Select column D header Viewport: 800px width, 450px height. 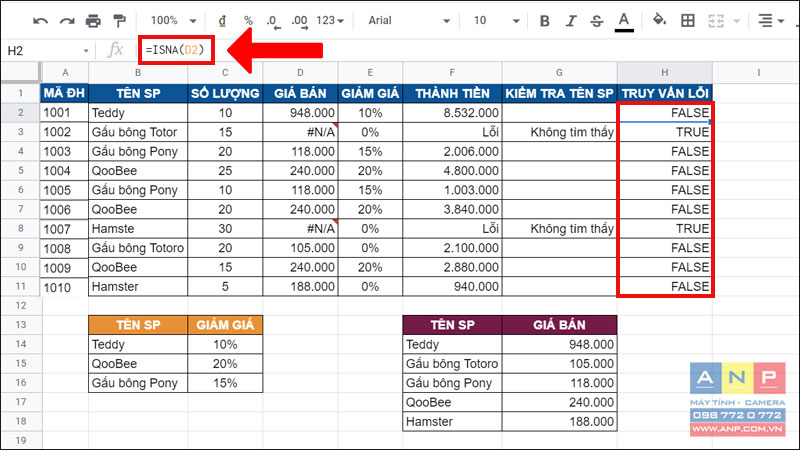point(300,72)
